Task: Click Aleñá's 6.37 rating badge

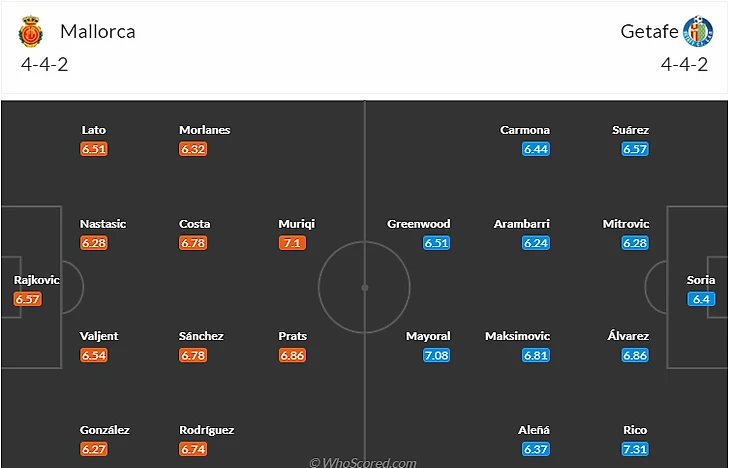Action: pyautogui.click(x=536, y=449)
